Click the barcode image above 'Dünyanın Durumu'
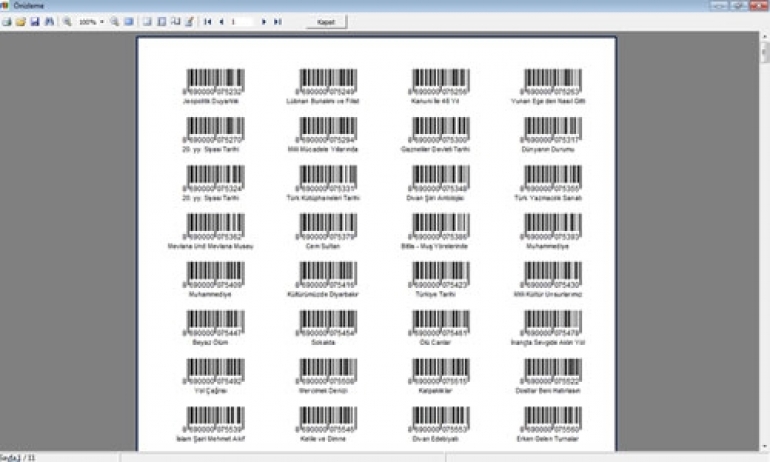770x462 pixels. point(553,128)
